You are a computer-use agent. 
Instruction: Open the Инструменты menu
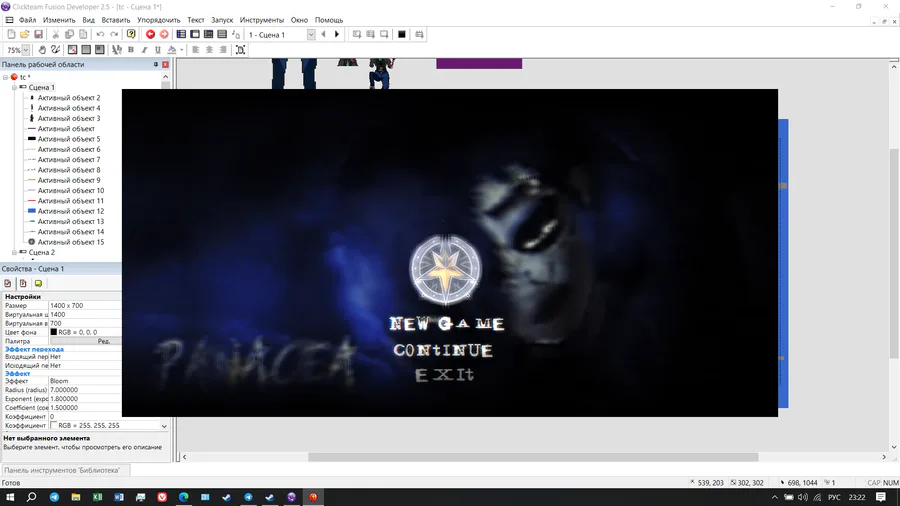(262, 20)
